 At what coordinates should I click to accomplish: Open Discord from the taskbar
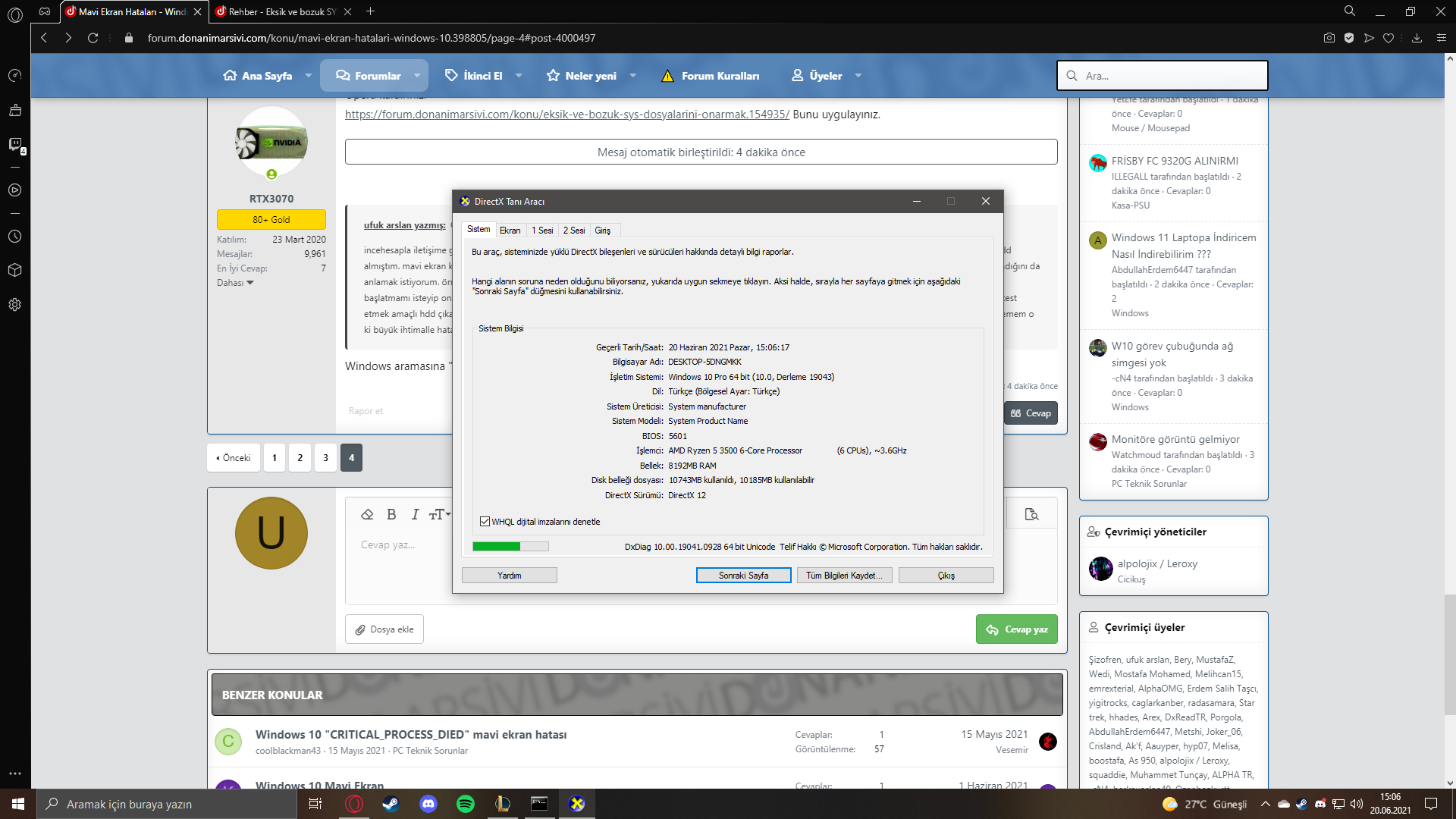tap(428, 804)
